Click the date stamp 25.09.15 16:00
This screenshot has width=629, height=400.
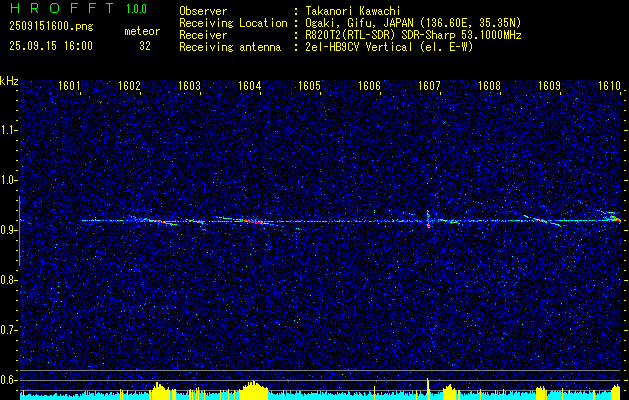pos(51,46)
